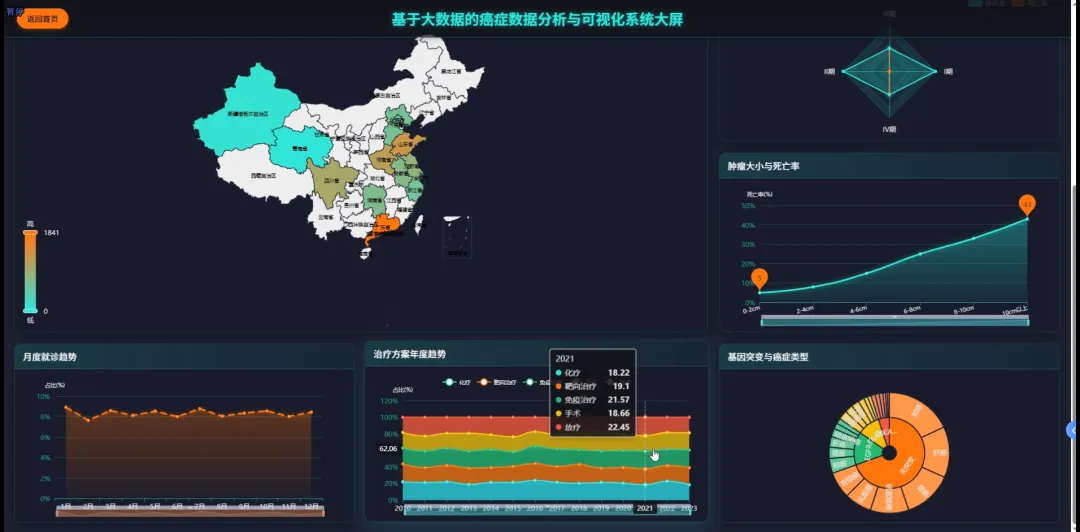Click the low-end handle of map color scale
Screen dimensions: 1080x532
(30, 311)
